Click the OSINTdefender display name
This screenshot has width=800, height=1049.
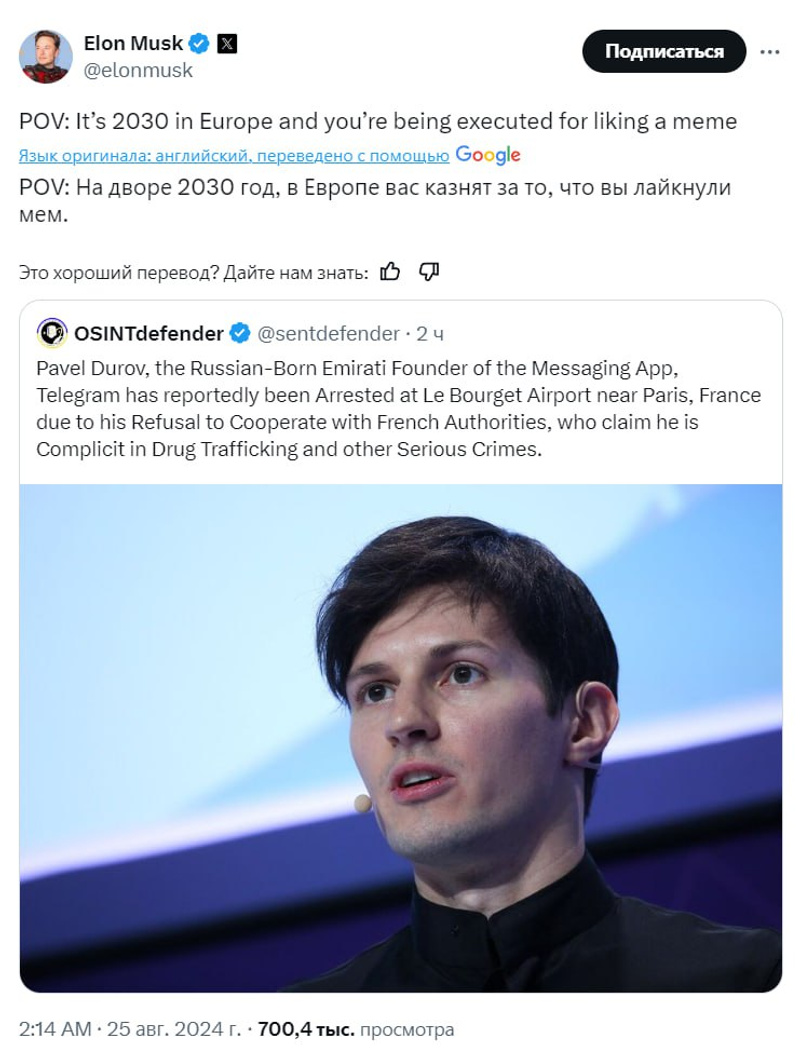(x=149, y=331)
